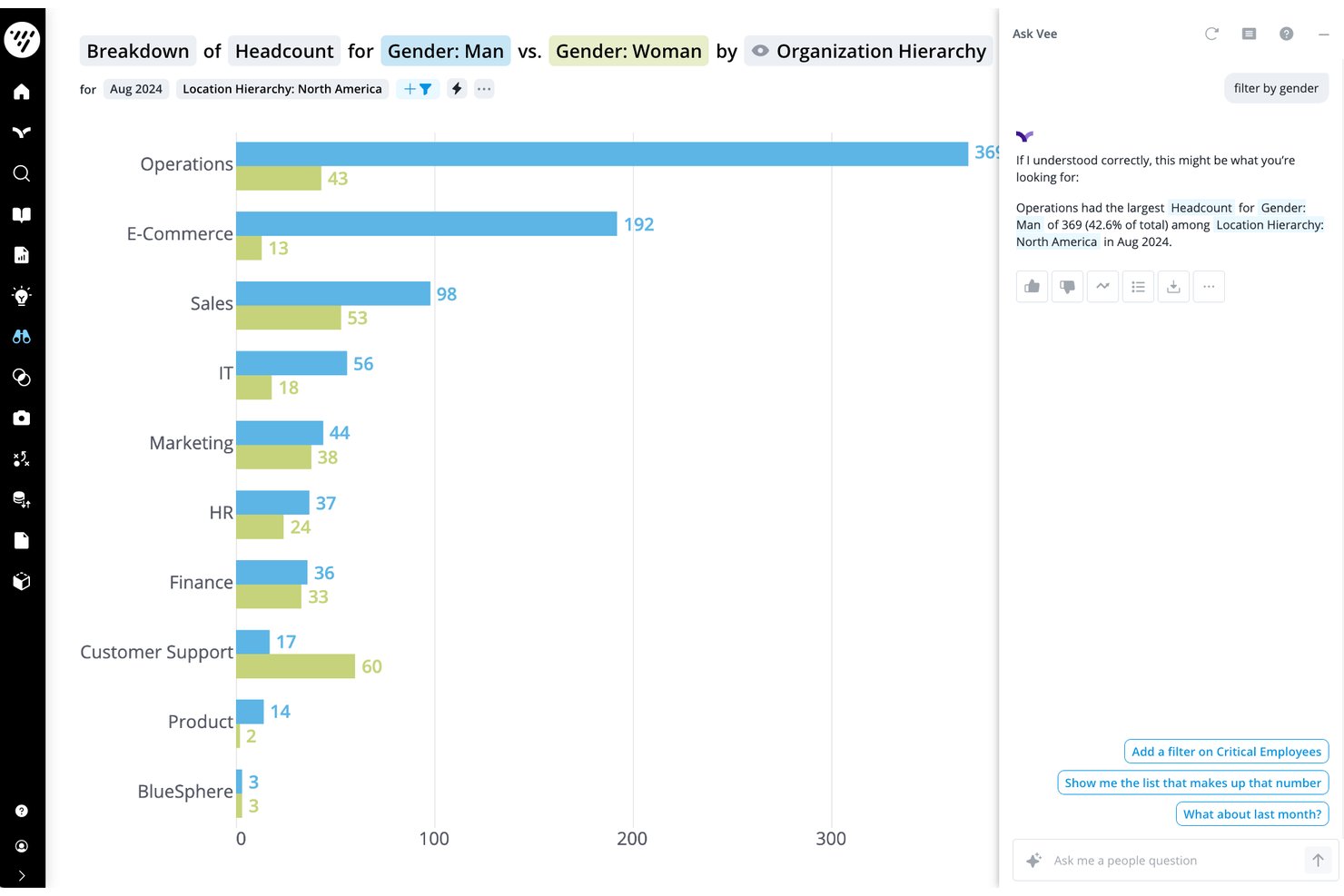Open the sidebar help question-mark icon
The width and height of the screenshot is (1344, 896).
pos(22,811)
